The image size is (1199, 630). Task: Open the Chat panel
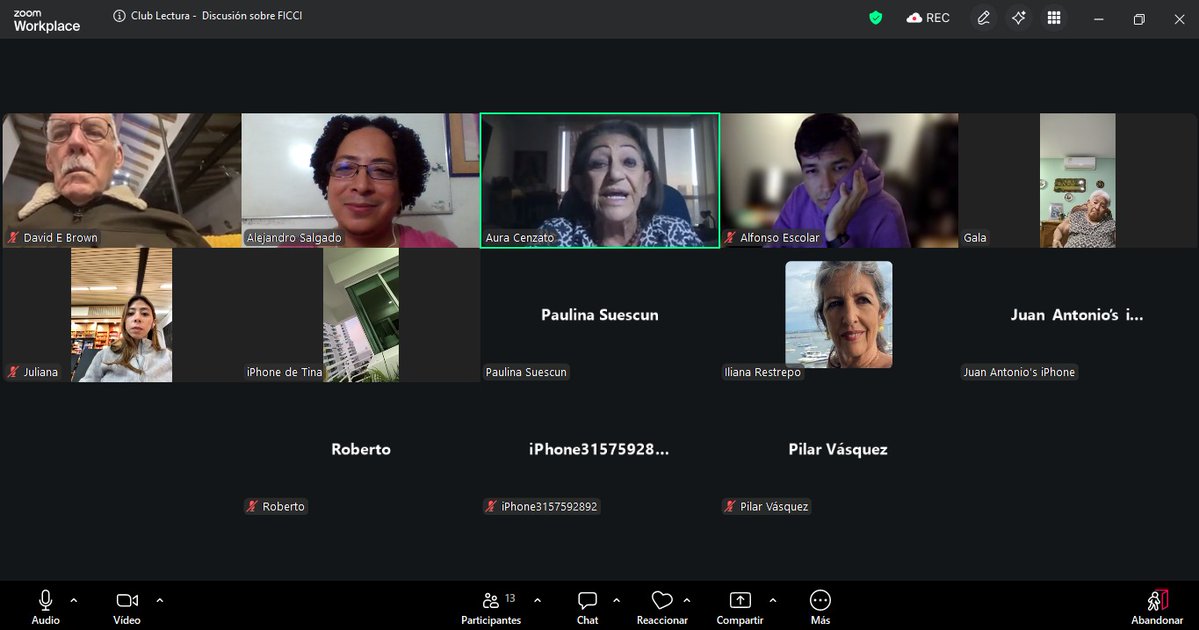[x=587, y=607]
